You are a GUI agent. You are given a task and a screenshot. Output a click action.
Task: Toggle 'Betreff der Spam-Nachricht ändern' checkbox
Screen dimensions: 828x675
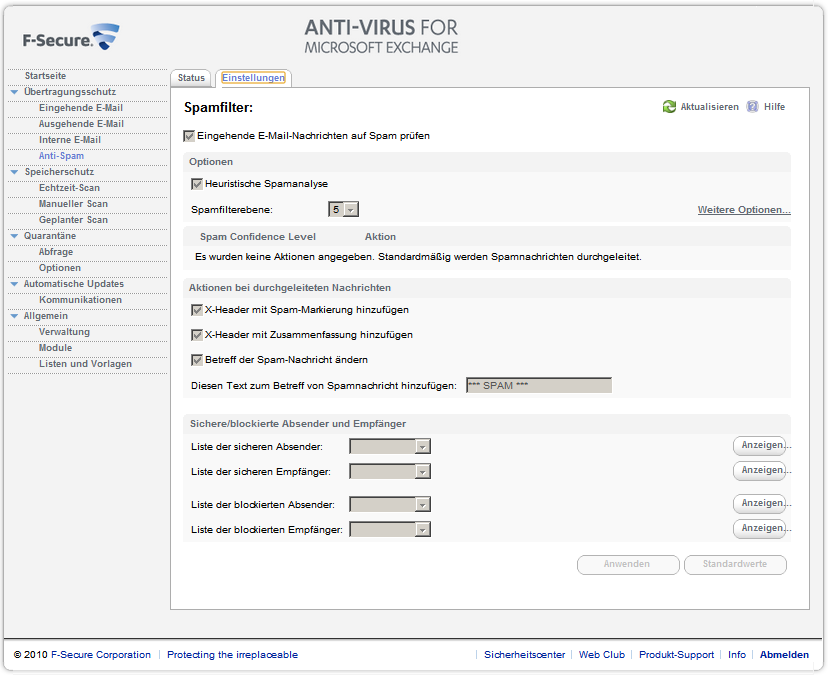197,360
